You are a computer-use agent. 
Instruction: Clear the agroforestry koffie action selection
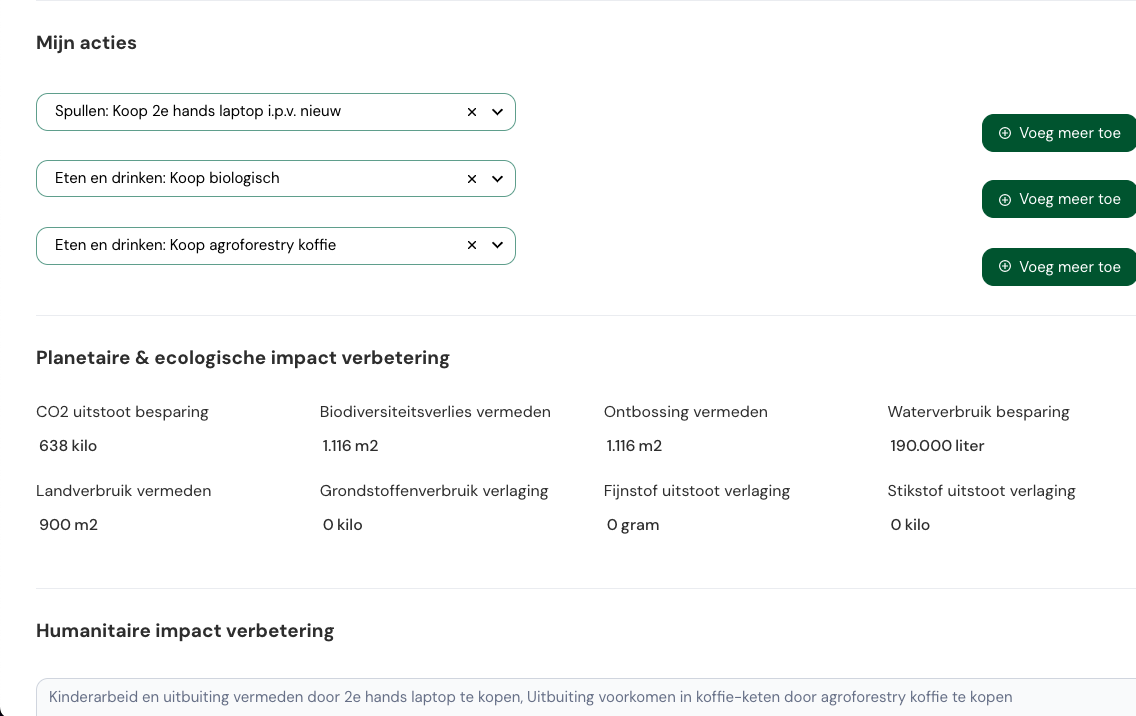pyautogui.click(x=472, y=246)
